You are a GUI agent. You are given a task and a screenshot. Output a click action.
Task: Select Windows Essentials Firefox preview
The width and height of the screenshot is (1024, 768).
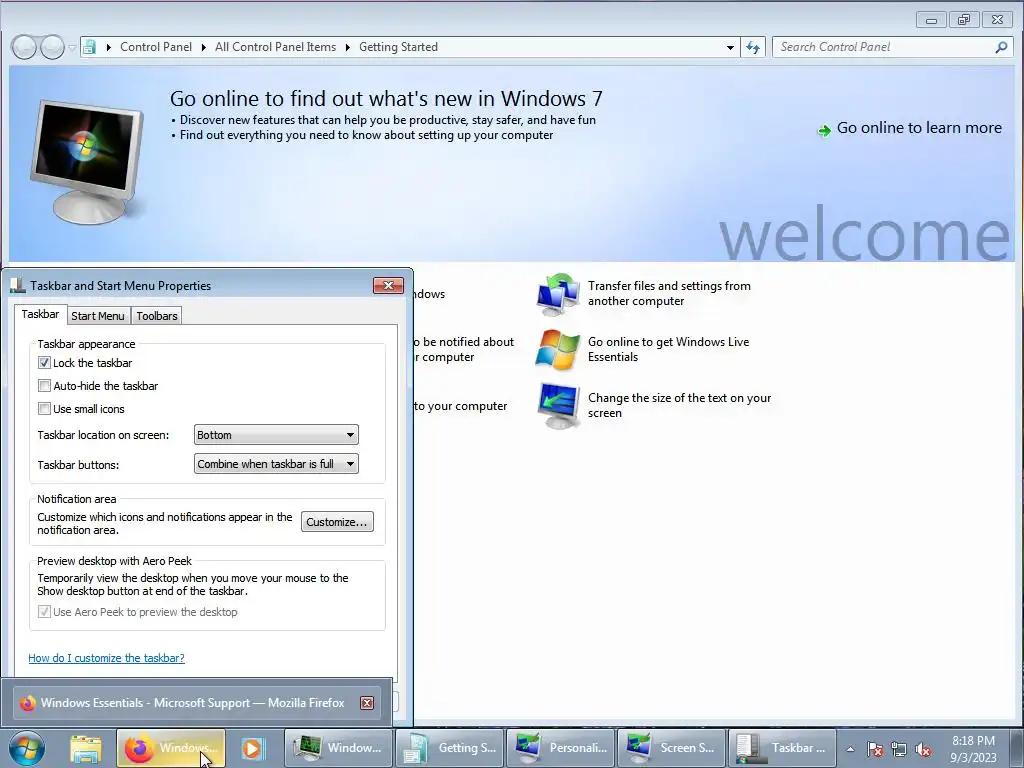point(196,703)
